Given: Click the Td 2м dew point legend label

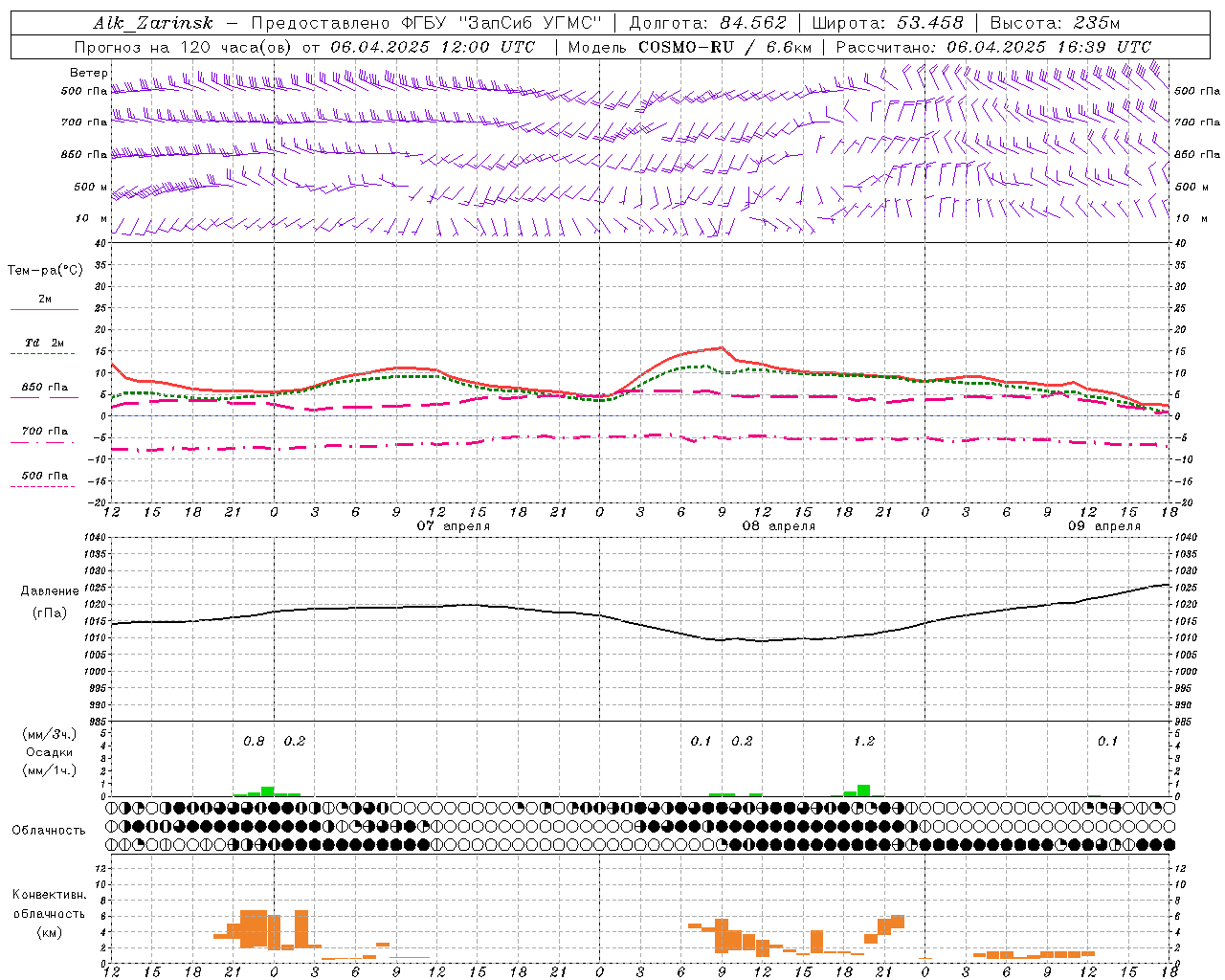Looking at the screenshot, I should point(45,343).
